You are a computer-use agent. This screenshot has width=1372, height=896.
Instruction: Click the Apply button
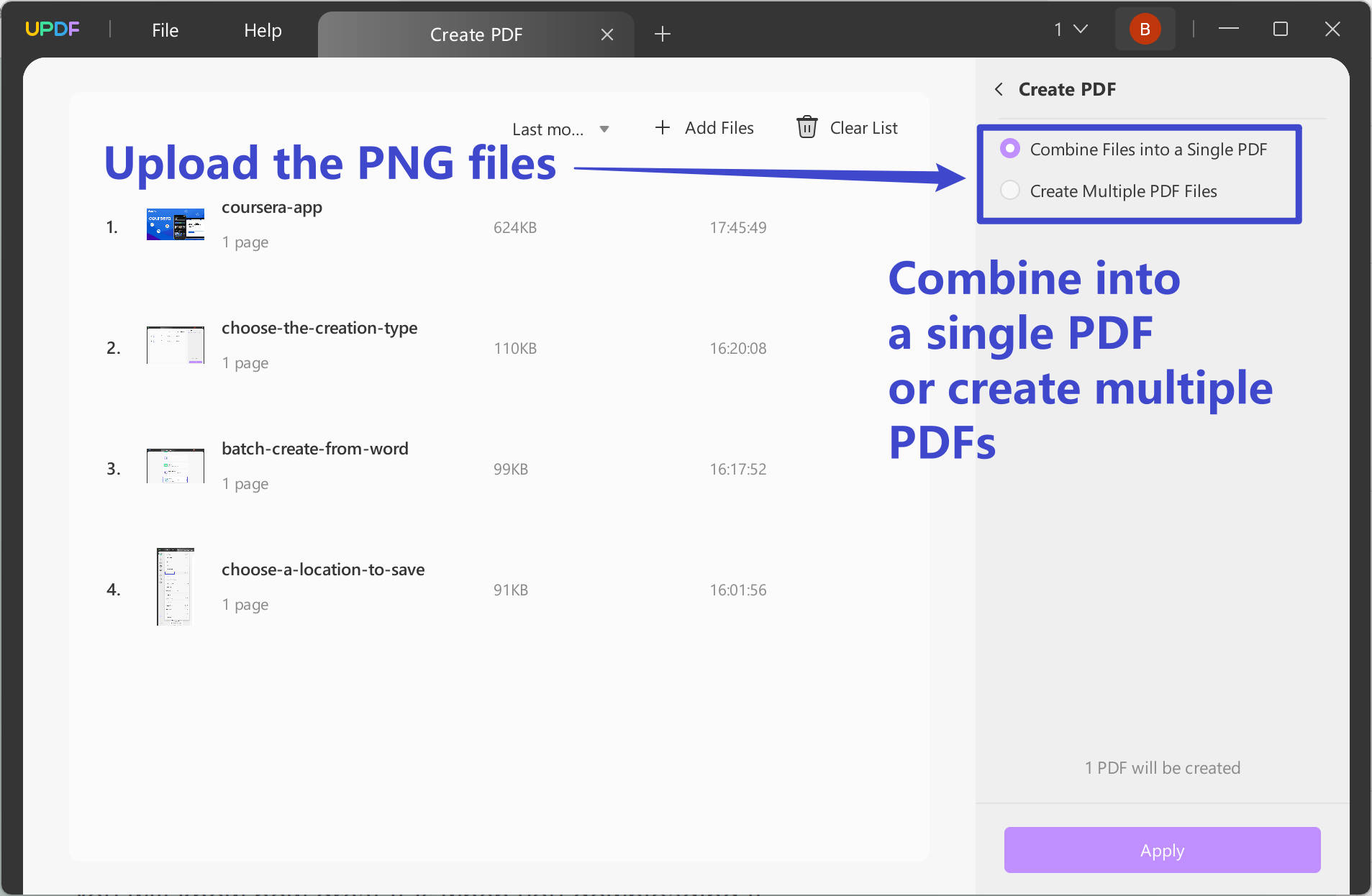[x=1160, y=850]
